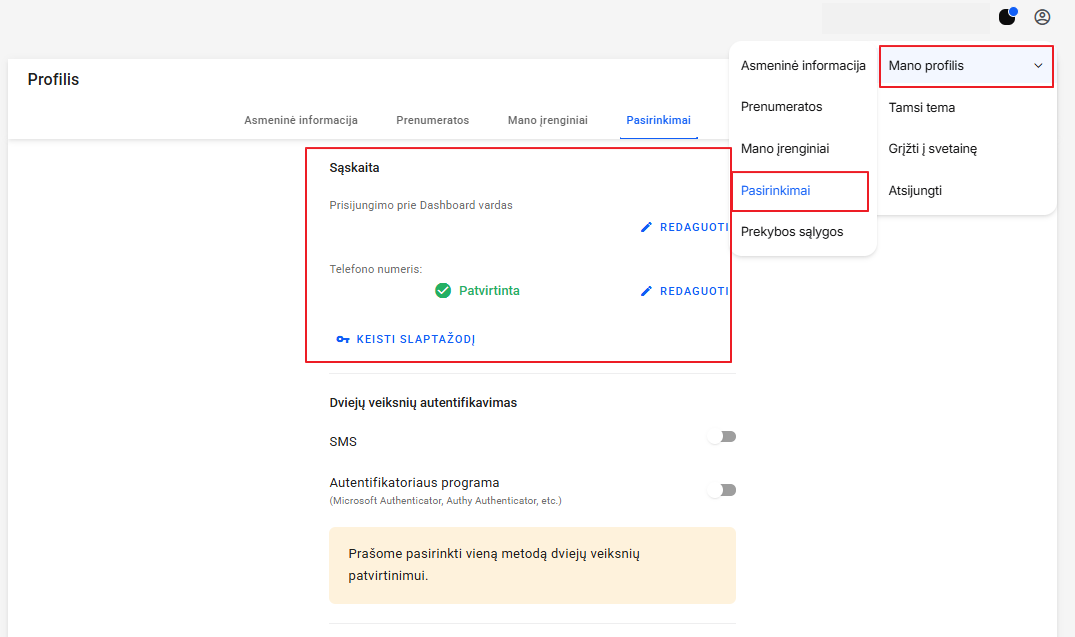Choose Mano įrenginiai in dropdown menu
The image size is (1075, 637).
[x=785, y=149]
